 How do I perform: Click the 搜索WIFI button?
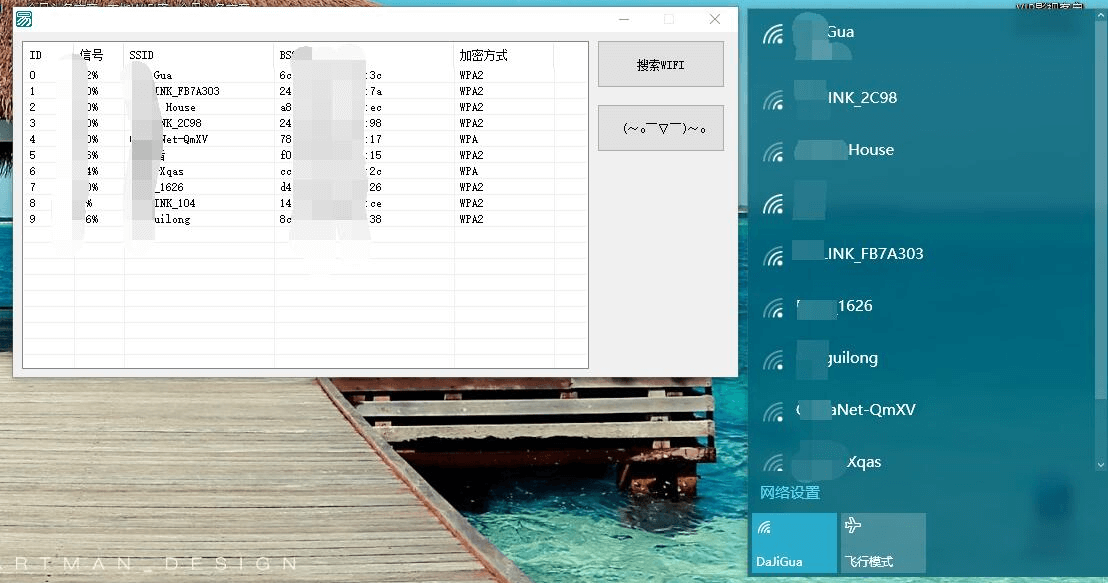(660, 64)
